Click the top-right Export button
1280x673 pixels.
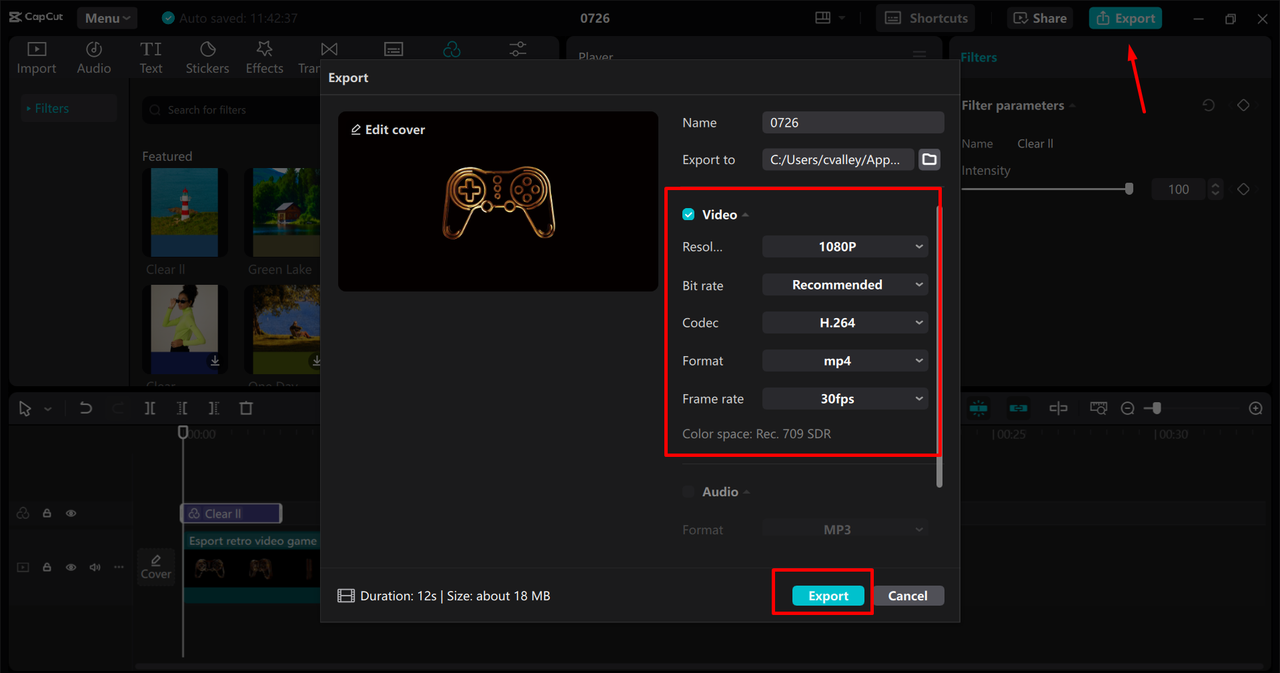(1125, 18)
